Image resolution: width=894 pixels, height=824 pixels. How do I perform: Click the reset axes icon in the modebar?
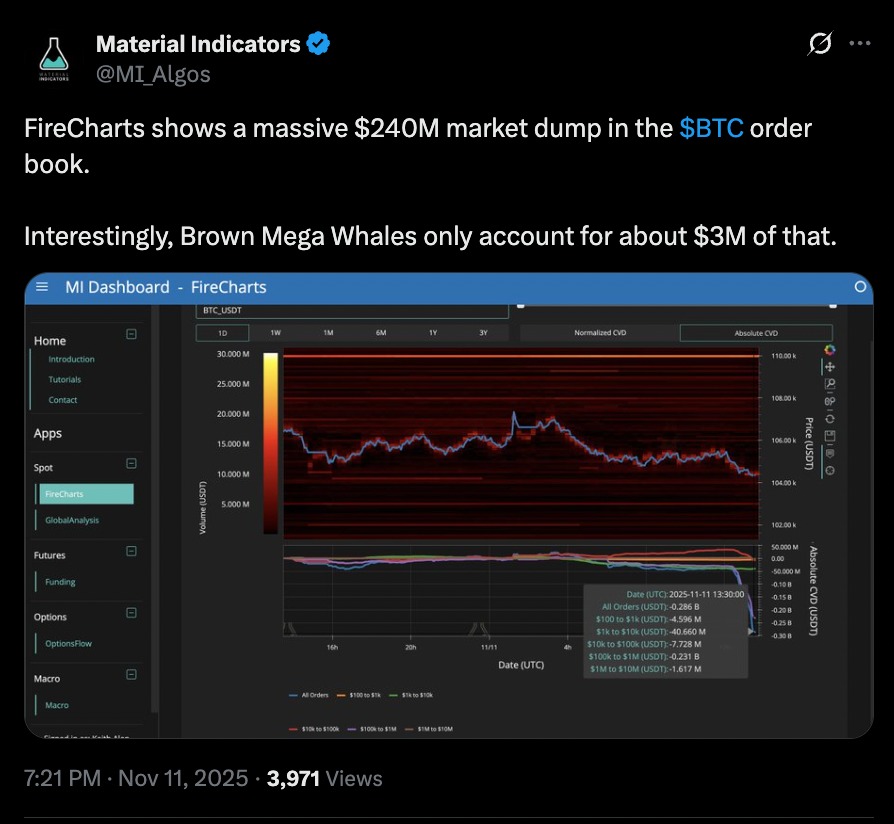(x=832, y=419)
